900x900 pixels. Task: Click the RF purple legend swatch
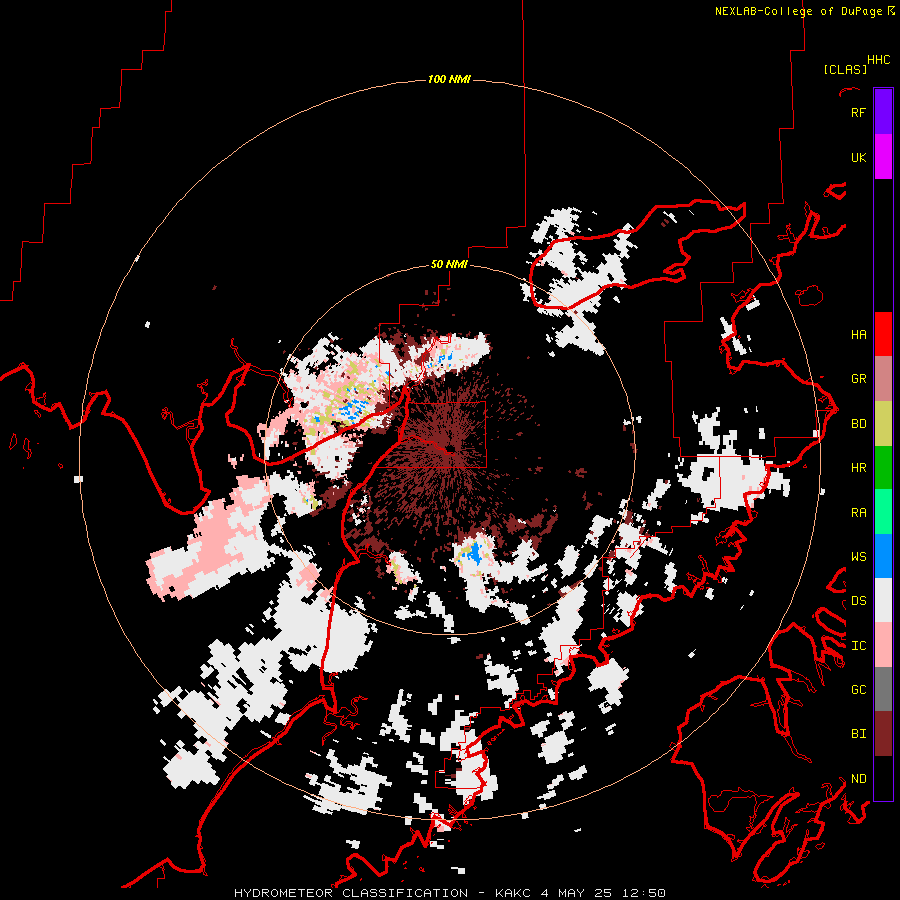(883, 112)
